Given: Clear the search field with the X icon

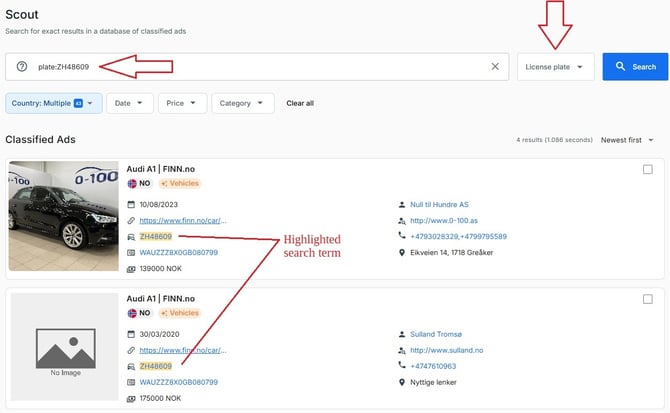Looking at the screenshot, I should coord(495,67).
